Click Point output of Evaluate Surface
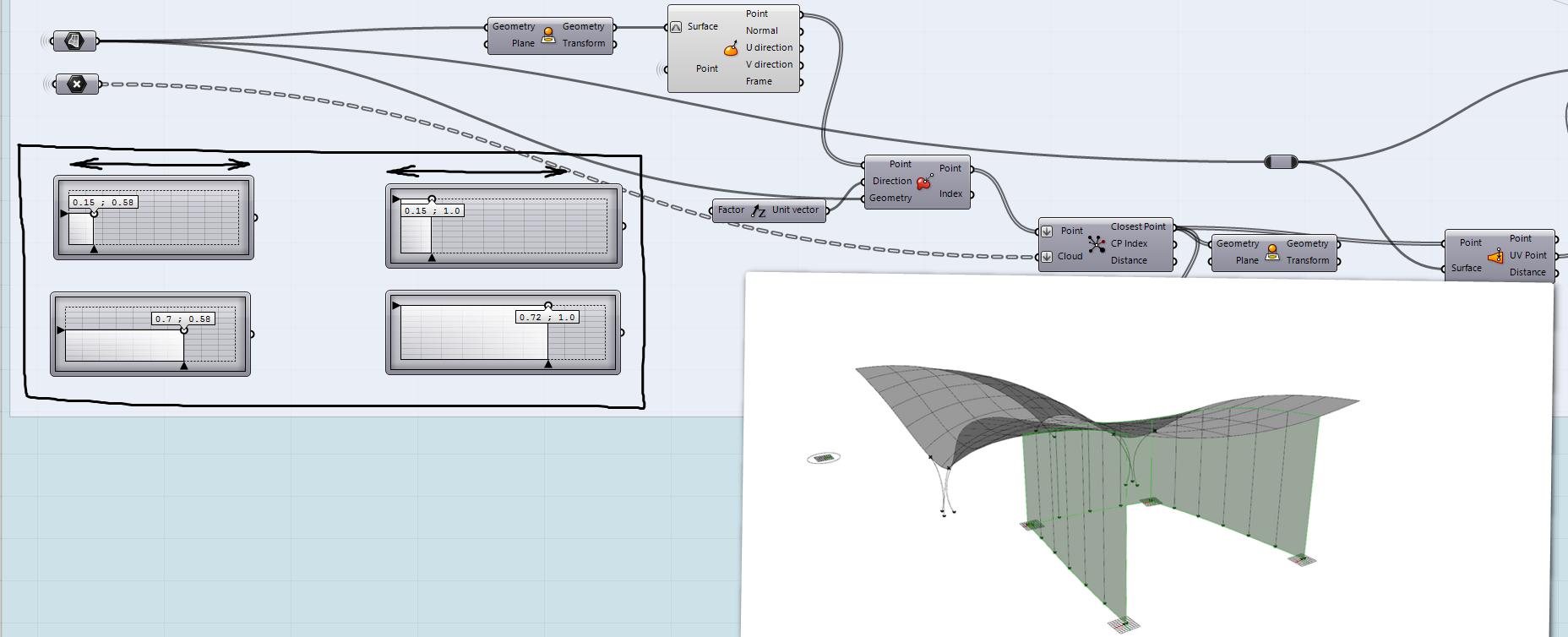Screen dimensions: 1568x637 757,14
